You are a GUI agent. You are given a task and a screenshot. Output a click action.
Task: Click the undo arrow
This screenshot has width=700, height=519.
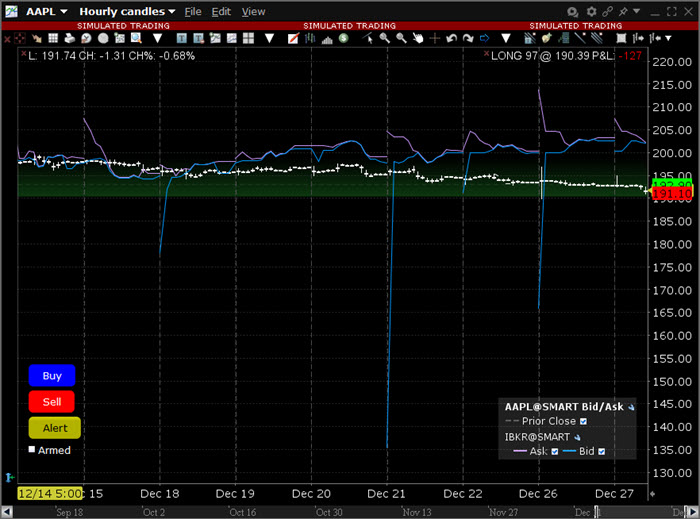pyautogui.click(x=451, y=38)
